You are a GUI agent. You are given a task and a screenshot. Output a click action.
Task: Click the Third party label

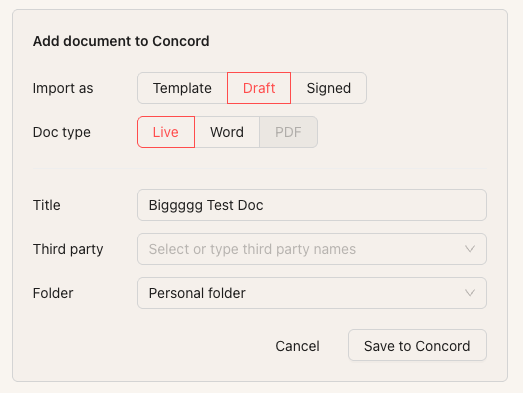68,249
